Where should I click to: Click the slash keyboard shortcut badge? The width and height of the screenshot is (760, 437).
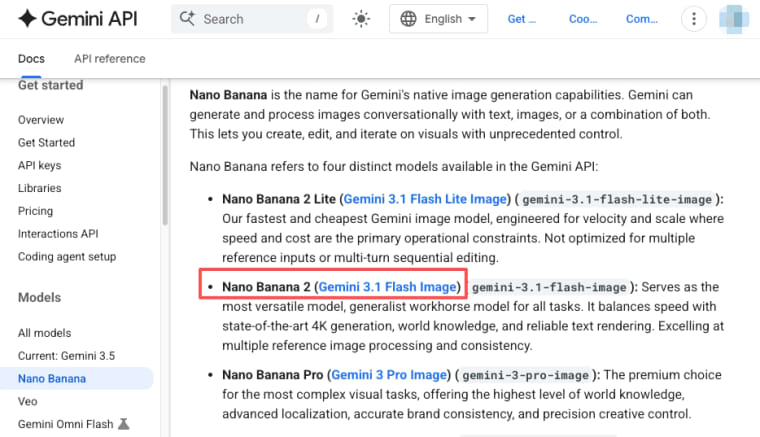tap(317, 19)
